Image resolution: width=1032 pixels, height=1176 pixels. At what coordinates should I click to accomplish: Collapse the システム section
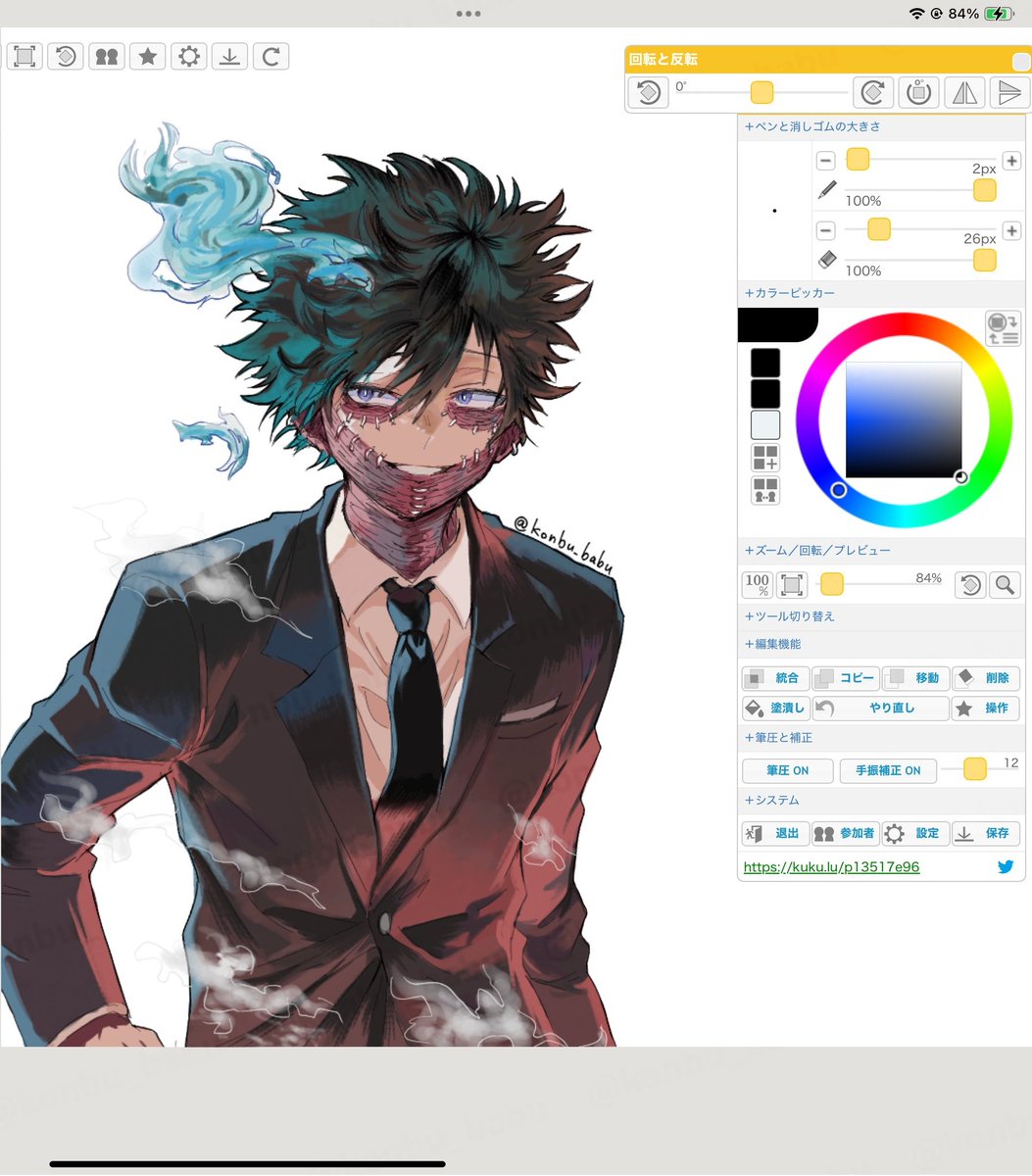coord(772,801)
